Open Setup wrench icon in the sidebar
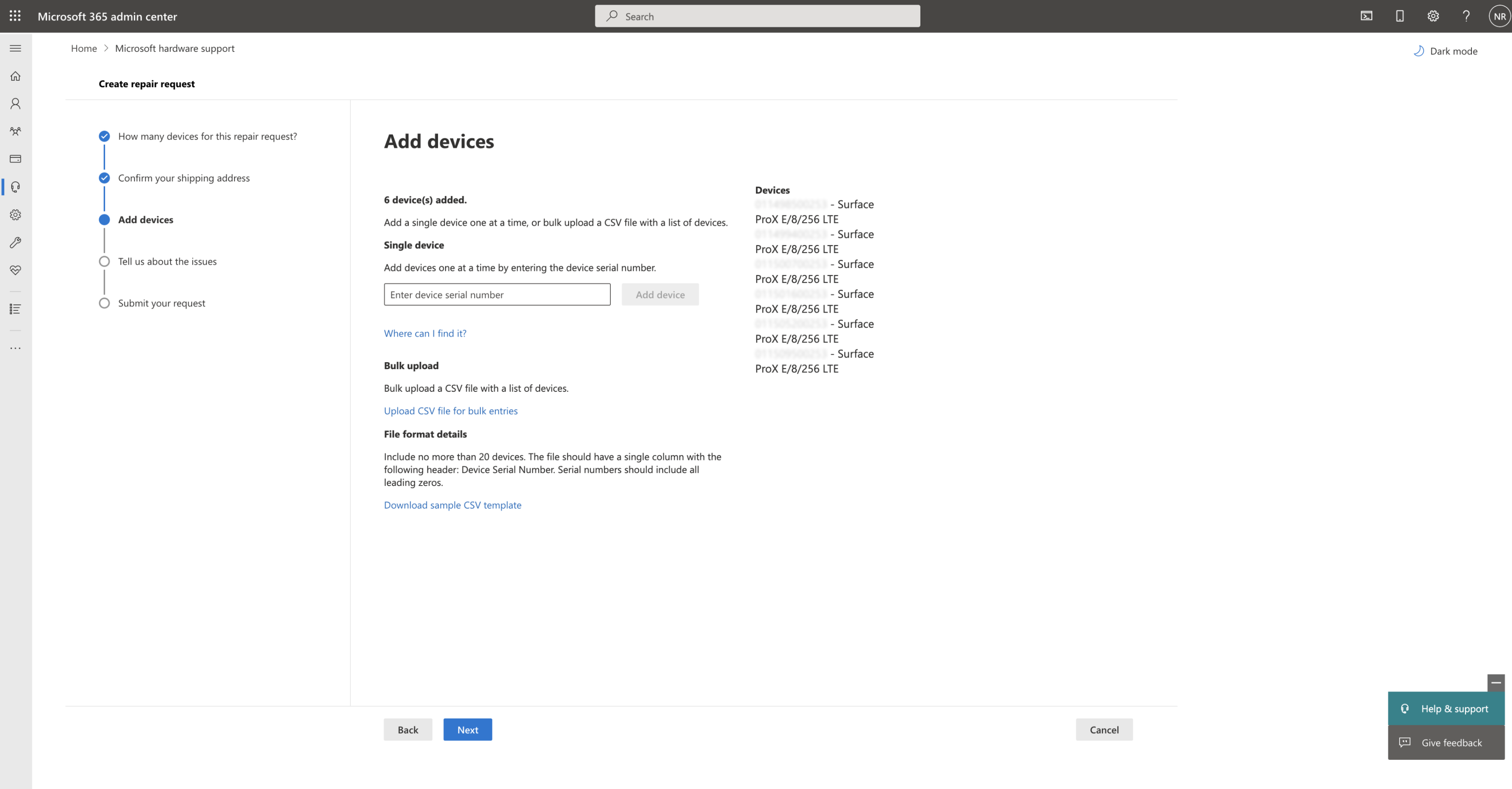The image size is (1512, 789). (x=15, y=243)
